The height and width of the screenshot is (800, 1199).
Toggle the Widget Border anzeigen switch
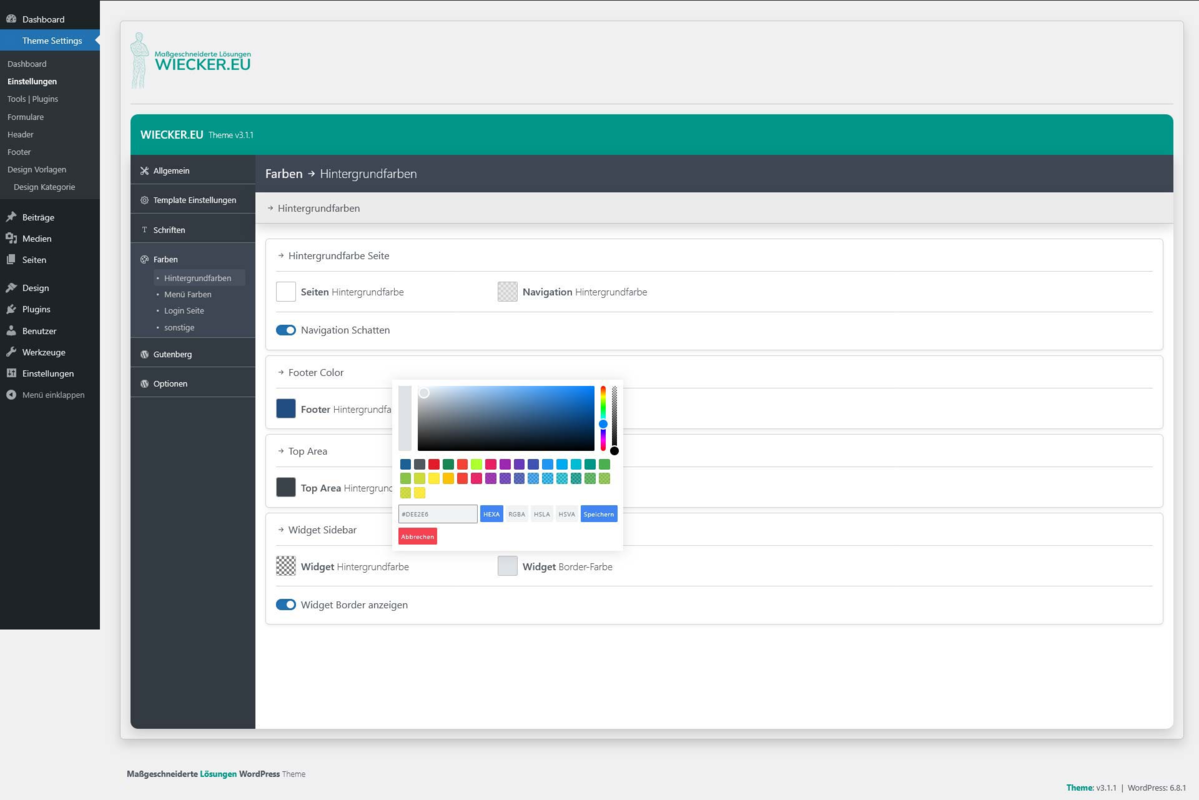click(x=286, y=604)
